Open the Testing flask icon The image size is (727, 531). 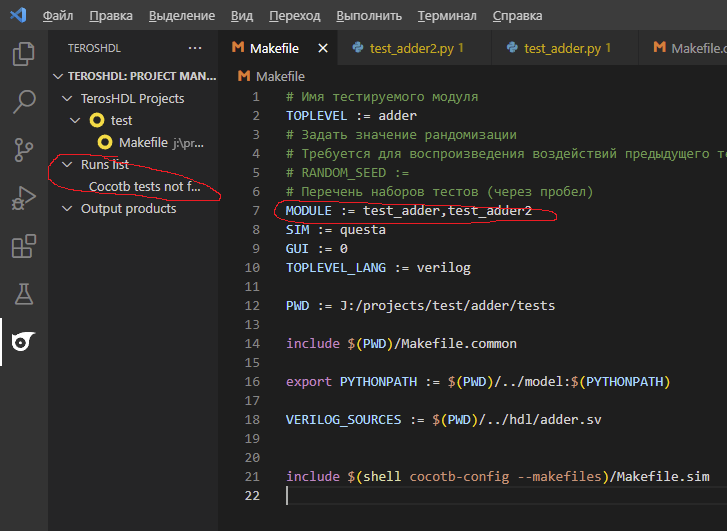23,294
